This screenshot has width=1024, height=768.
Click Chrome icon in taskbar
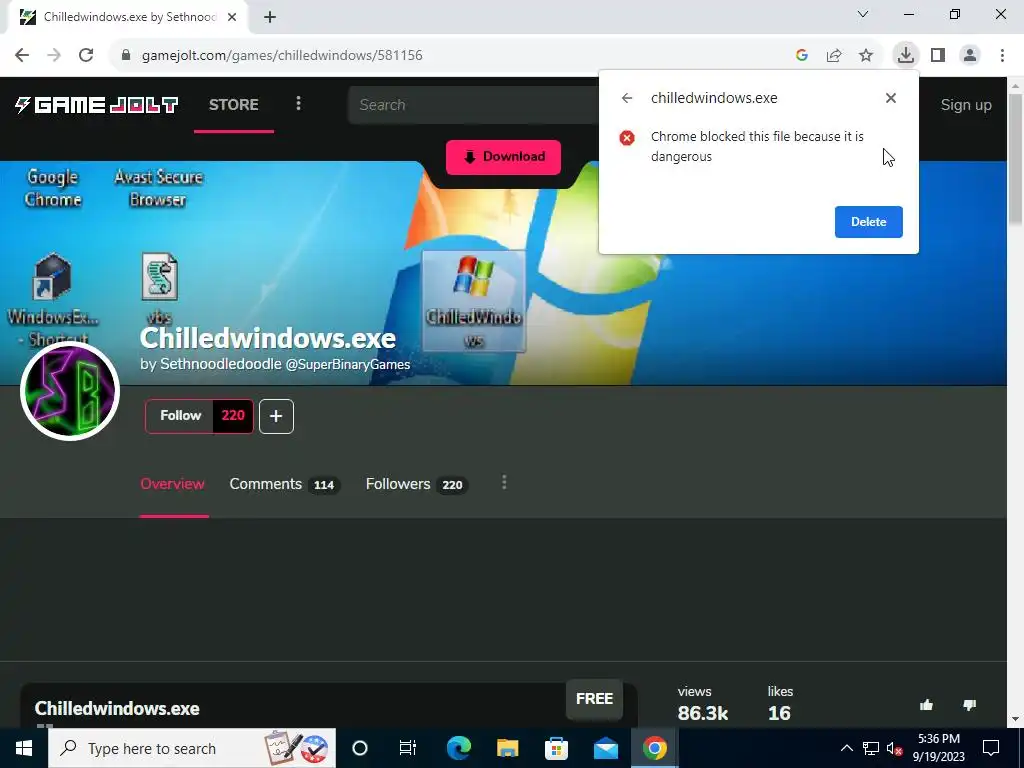tap(654, 748)
